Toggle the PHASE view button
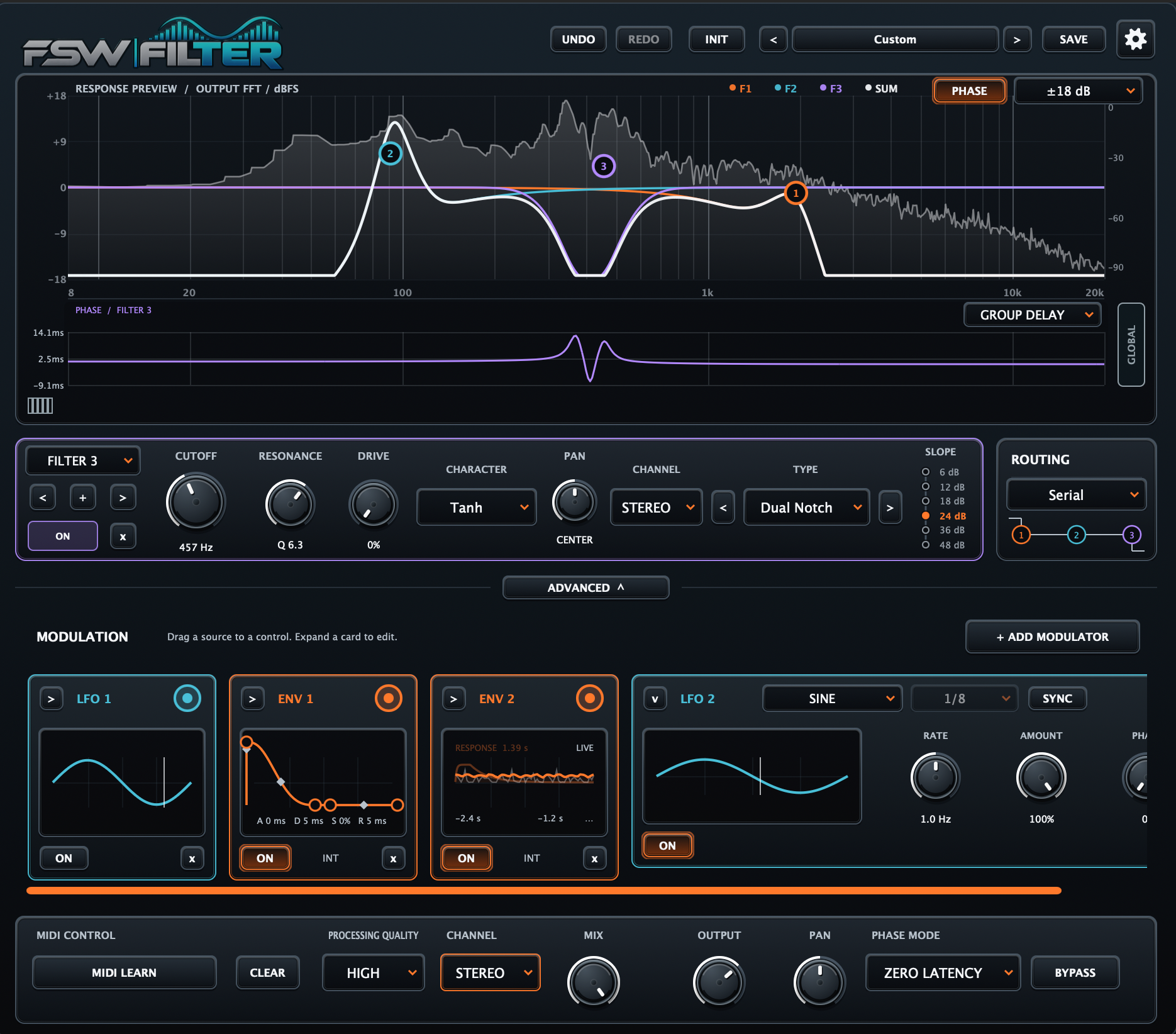This screenshot has height=1034, width=1176. click(x=969, y=91)
